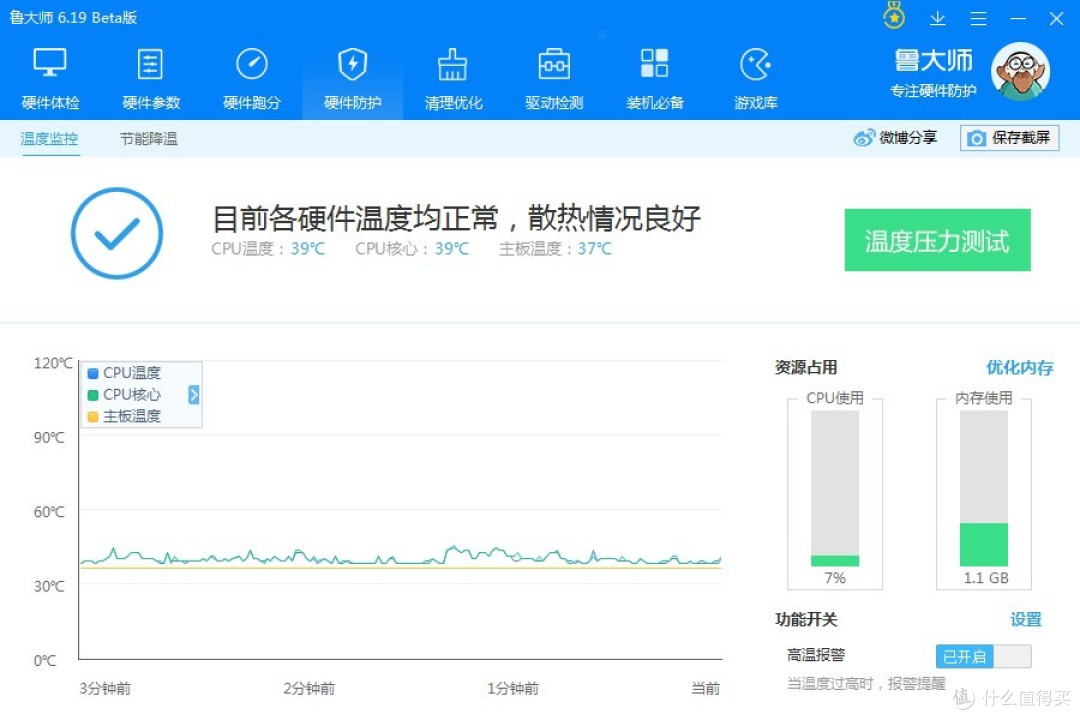Click the medal badge icon in title bar
This screenshot has height=720, width=1080.
[894, 17]
